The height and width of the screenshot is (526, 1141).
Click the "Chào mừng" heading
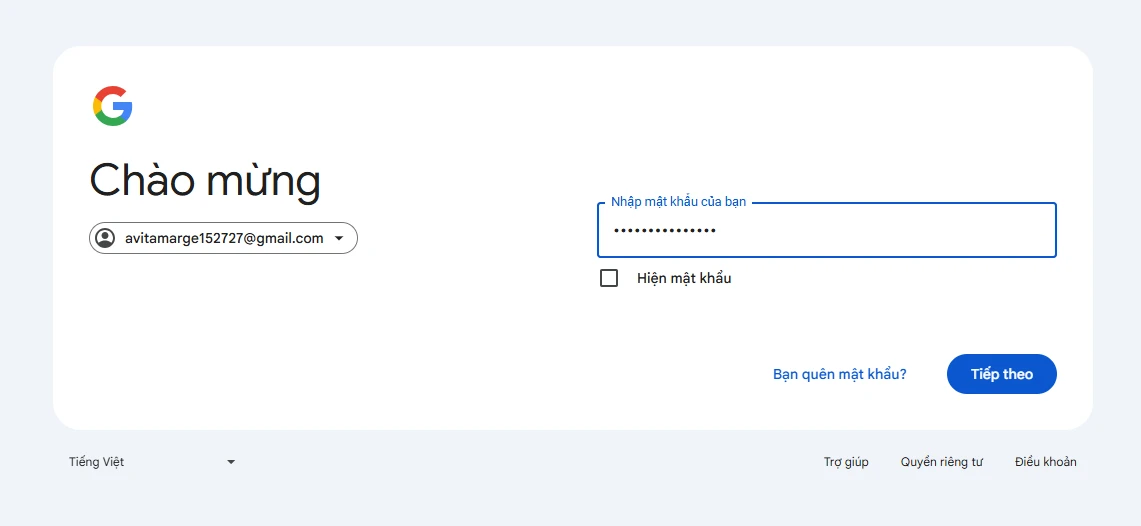tap(205, 181)
